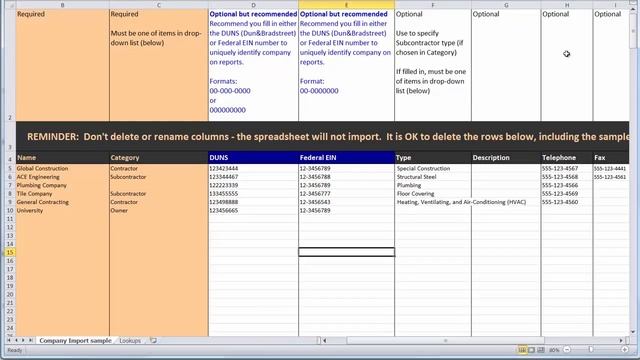Click horizontal scrollbar left arrow
Screen dimensions: 640x360
pos(325,340)
